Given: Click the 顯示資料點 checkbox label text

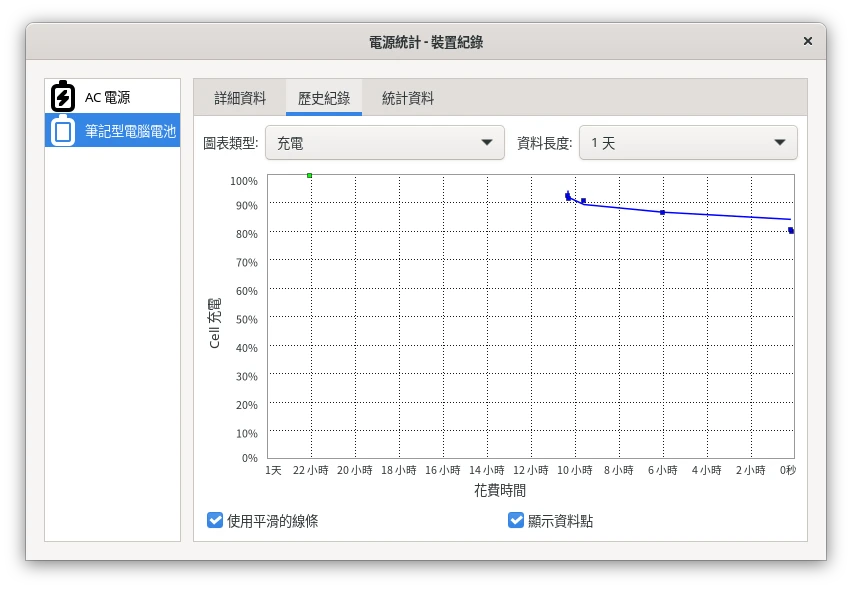Looking at the screenshot, I should click(560, 521).
